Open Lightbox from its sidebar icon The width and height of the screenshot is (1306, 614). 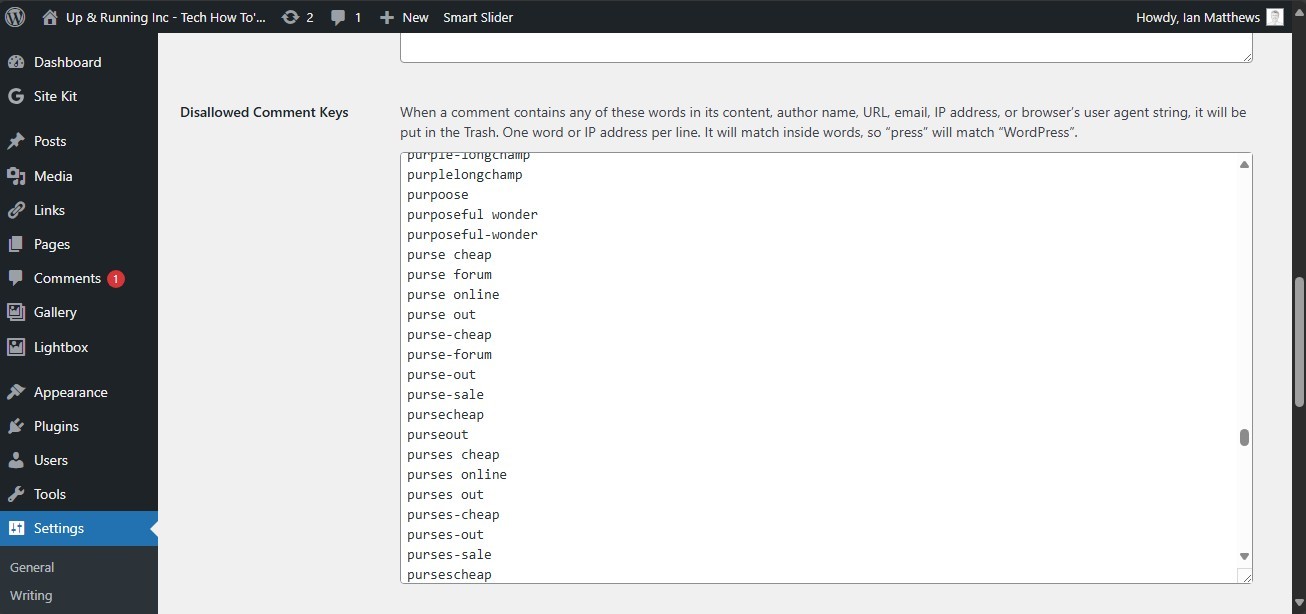[x=17, y=347]
